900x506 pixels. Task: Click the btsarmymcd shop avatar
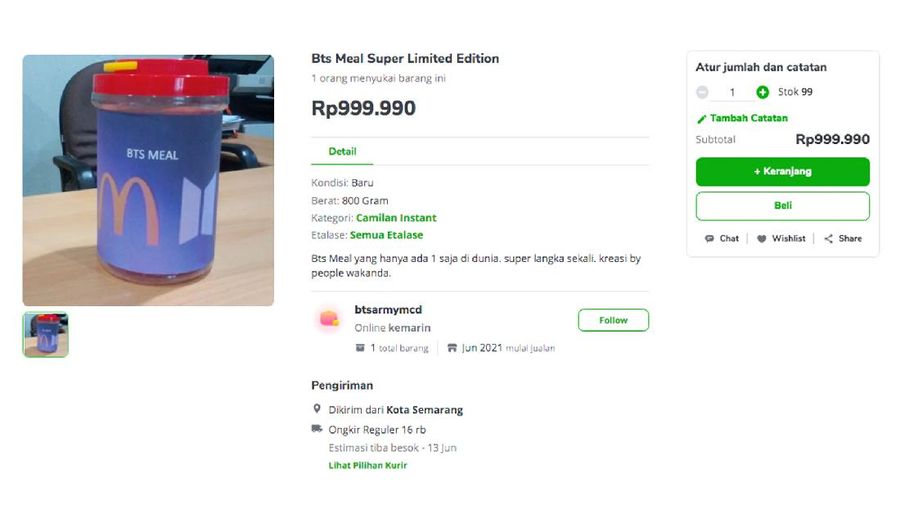coord(329,320)
